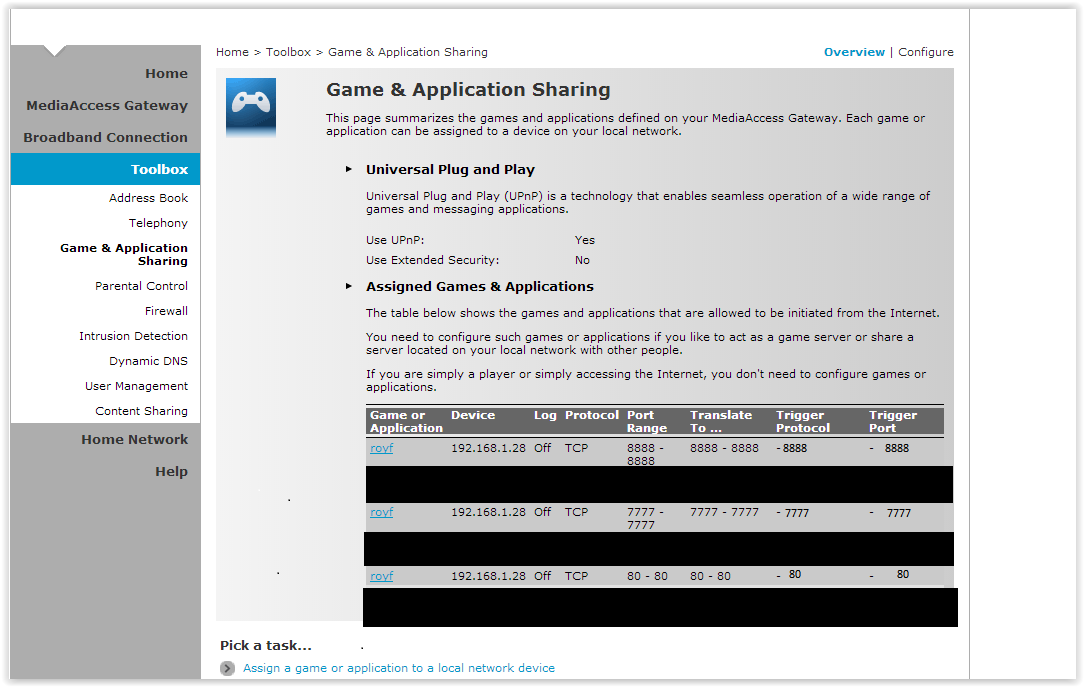Go to Address Book
Image resolution: width=1084 pixels, height=687 pixels.
click(x=148, y=198)
